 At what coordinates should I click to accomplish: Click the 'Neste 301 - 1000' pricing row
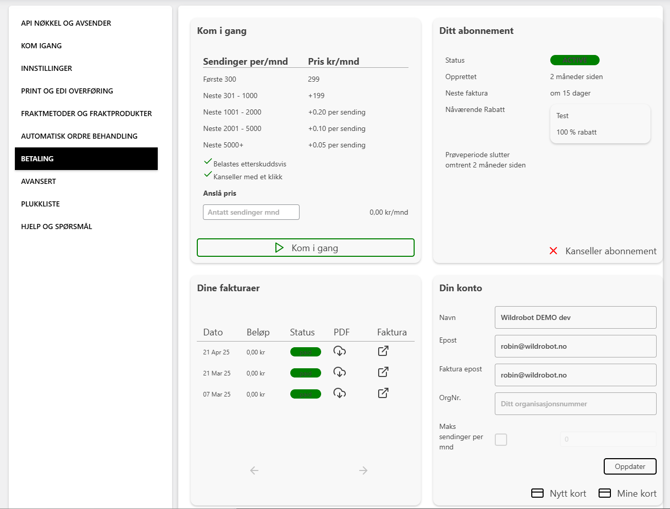[306, 96]
